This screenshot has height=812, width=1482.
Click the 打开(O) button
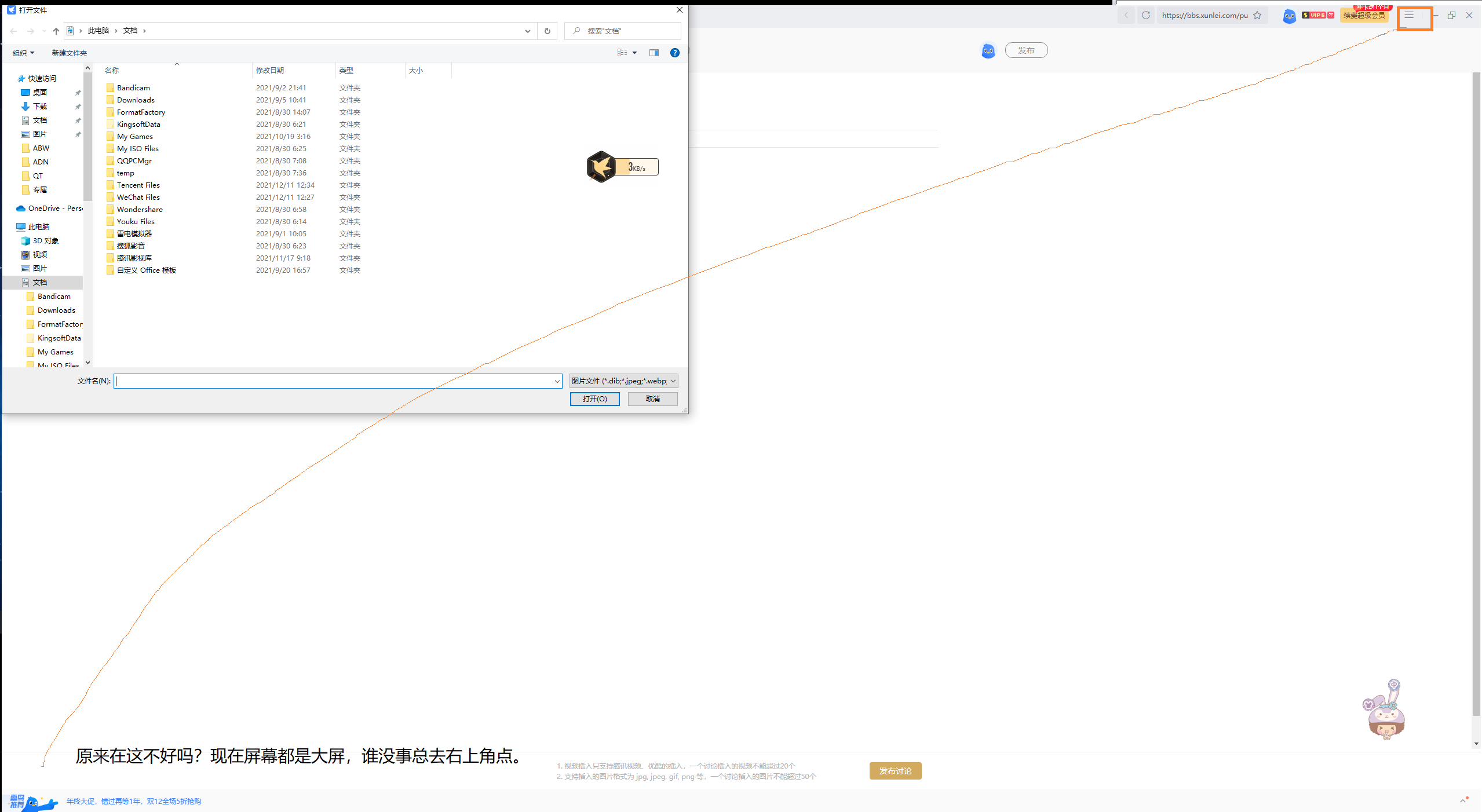(x=594, y=399)
